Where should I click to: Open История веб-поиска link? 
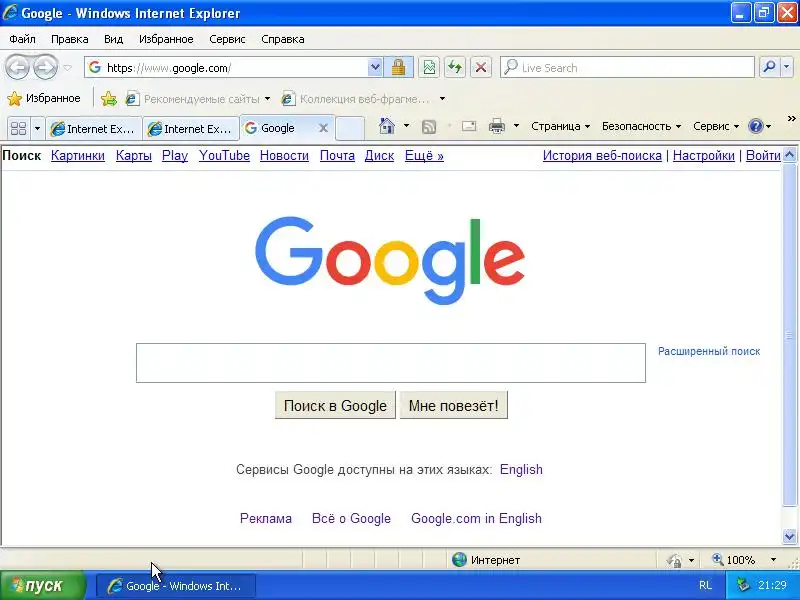coord(602,156)
